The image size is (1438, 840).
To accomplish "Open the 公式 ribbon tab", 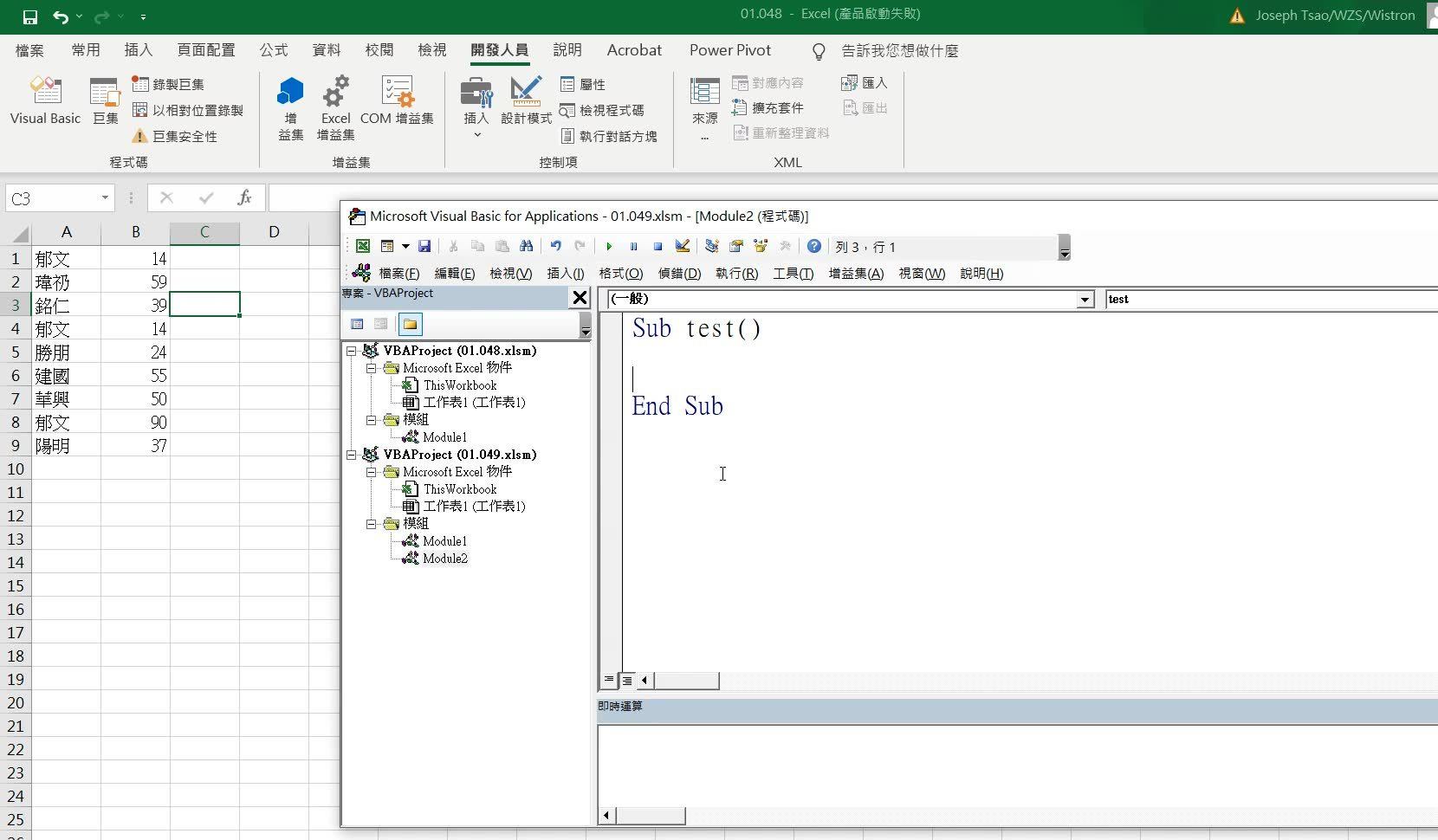I will [274, 50].
